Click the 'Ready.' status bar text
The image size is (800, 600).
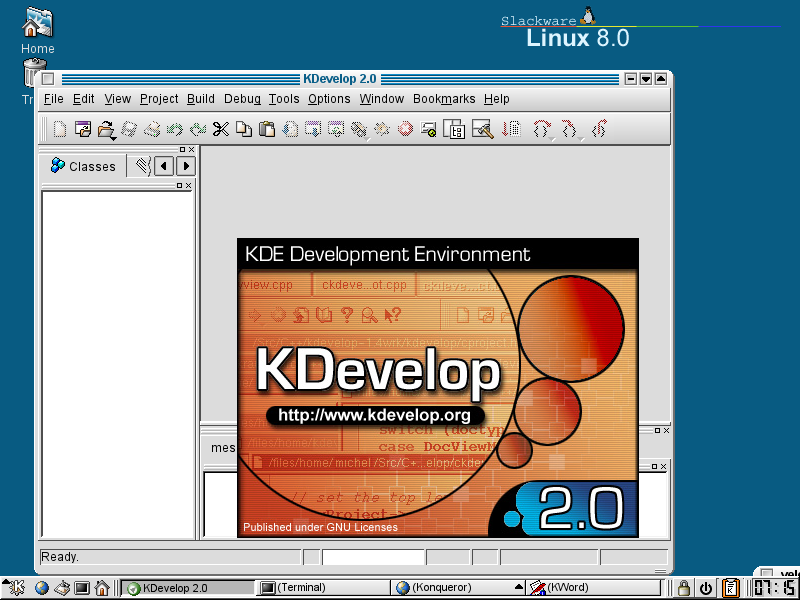60,557
